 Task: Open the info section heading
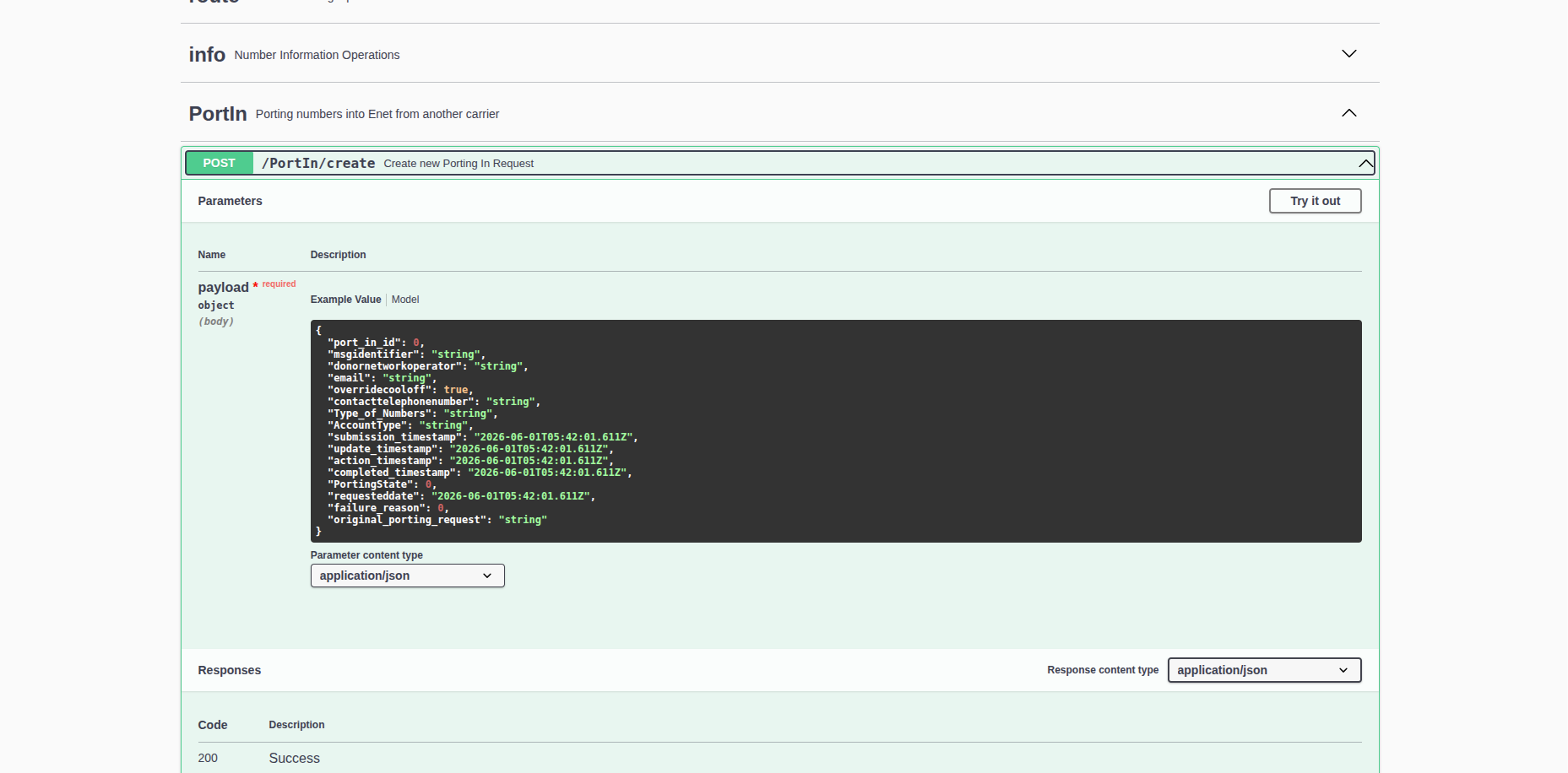tap(207, 55)
